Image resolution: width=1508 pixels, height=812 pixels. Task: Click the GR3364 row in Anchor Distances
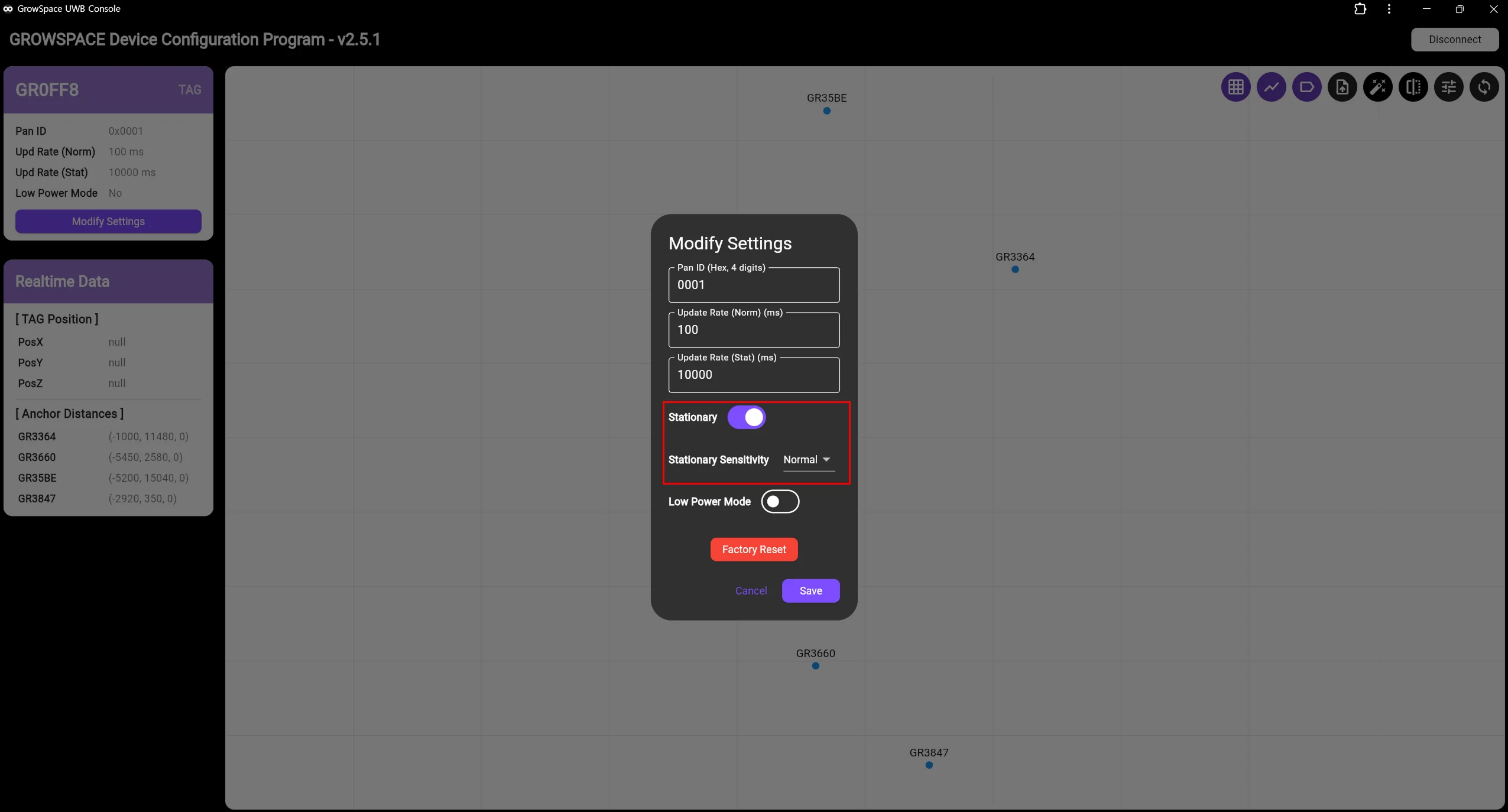[x=108, y=437]
